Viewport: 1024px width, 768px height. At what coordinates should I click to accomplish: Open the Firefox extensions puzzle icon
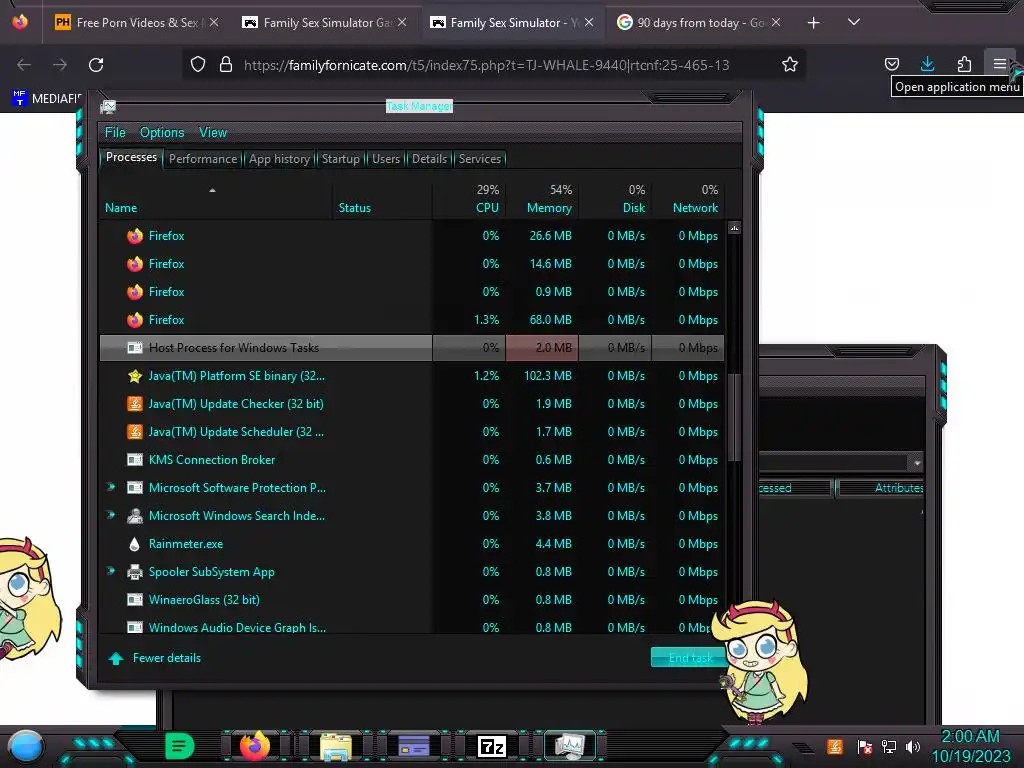click(964, 64)
